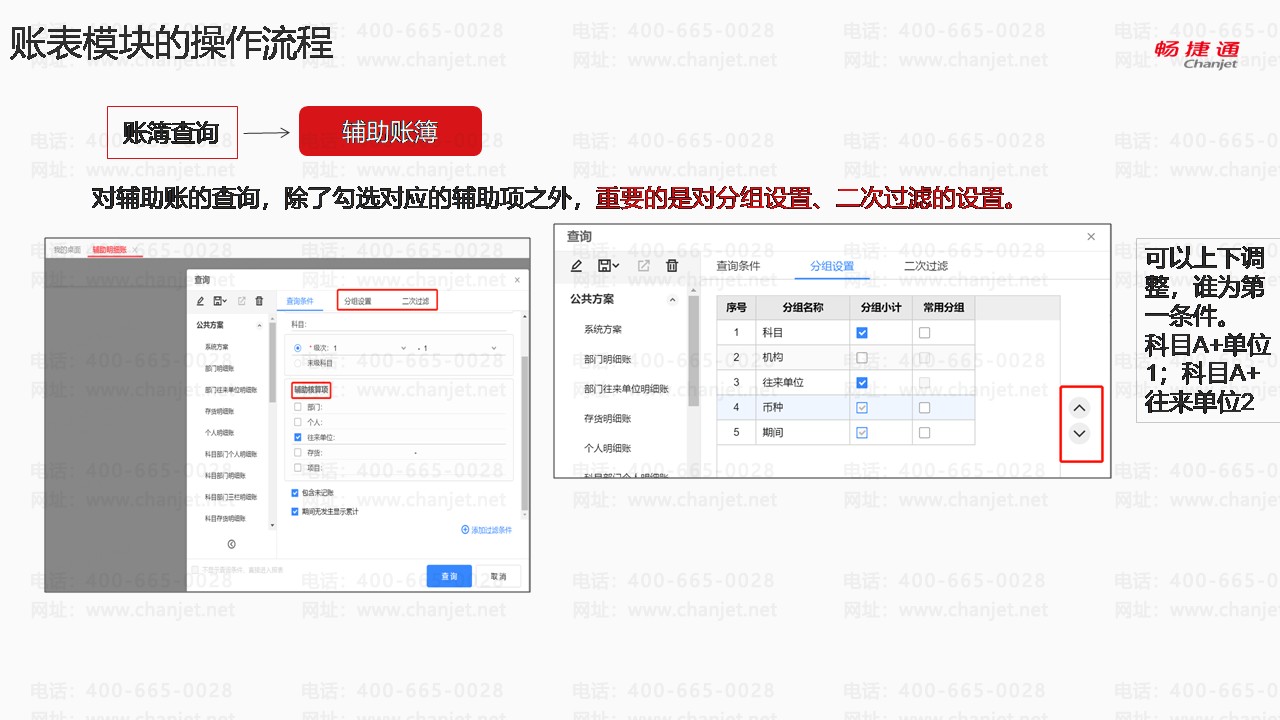Screen dimensions: 1280x720
Task: Toggle 分组小计 checkbox for the 往来单位 row
Action: point(862,383)
